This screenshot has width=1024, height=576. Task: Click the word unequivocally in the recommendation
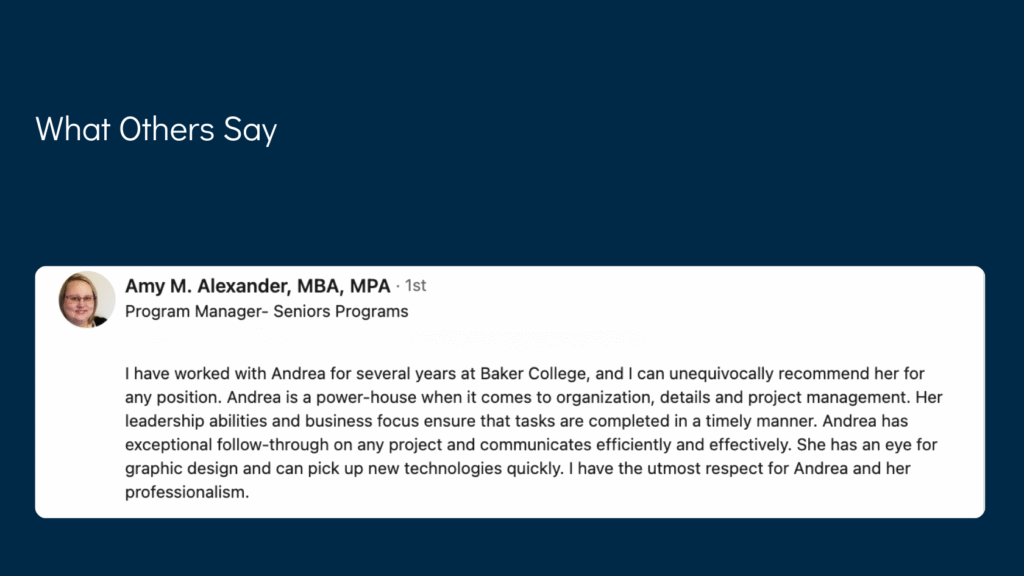click(721, 374)
